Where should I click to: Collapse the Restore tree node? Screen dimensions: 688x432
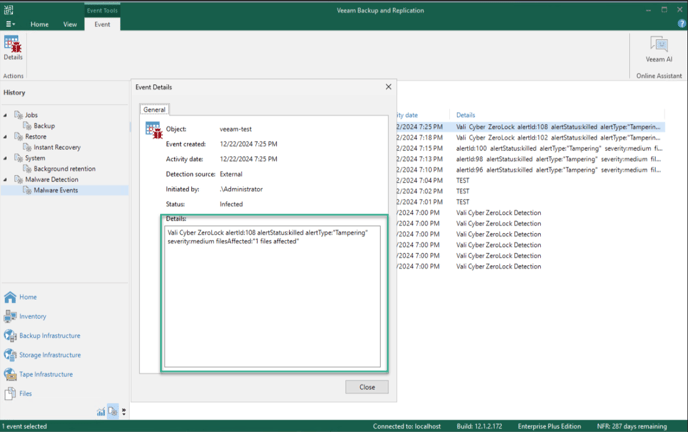tap(5, 137)
